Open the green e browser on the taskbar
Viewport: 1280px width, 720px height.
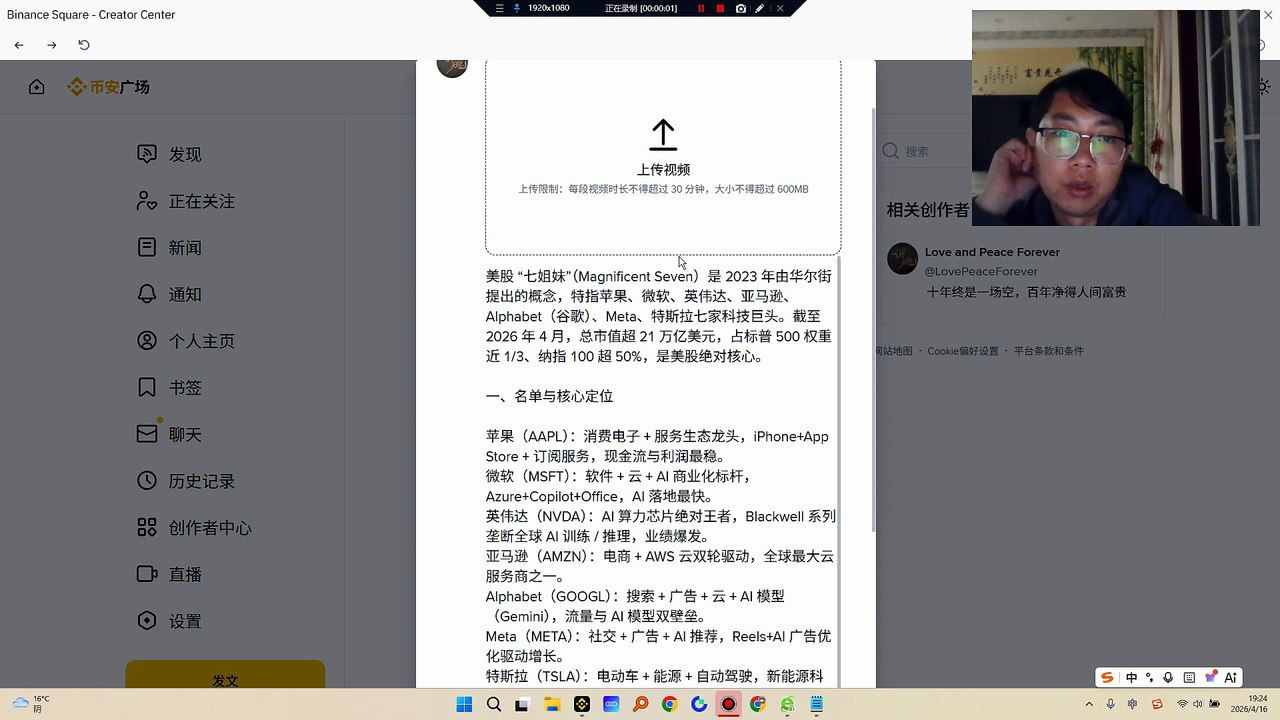point(788,705)
